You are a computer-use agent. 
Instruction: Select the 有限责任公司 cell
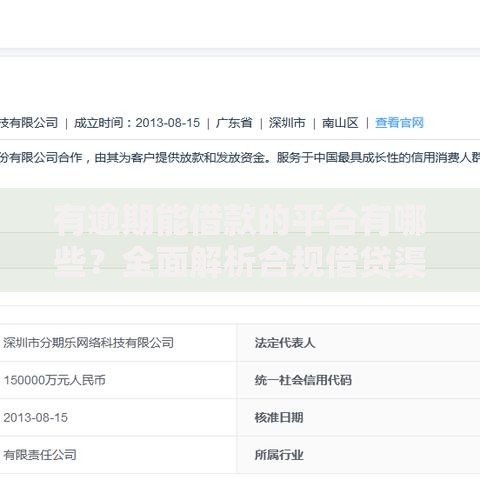40,455
